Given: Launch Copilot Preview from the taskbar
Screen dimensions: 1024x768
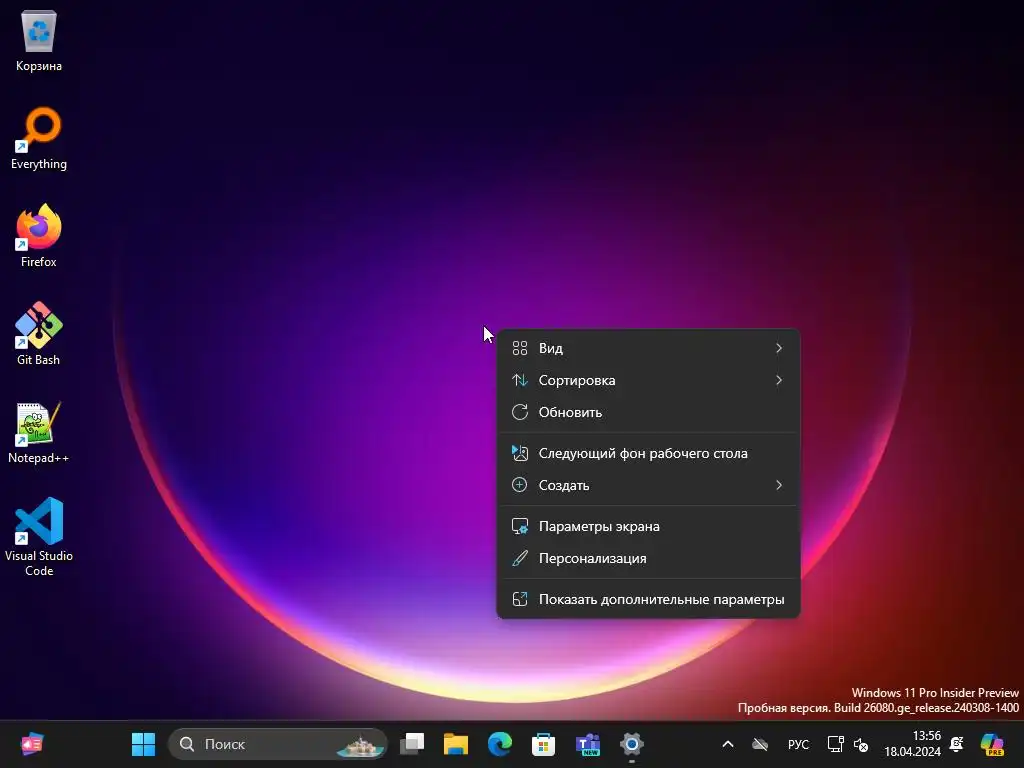Looking at the screenshot, I should point(992,744).
